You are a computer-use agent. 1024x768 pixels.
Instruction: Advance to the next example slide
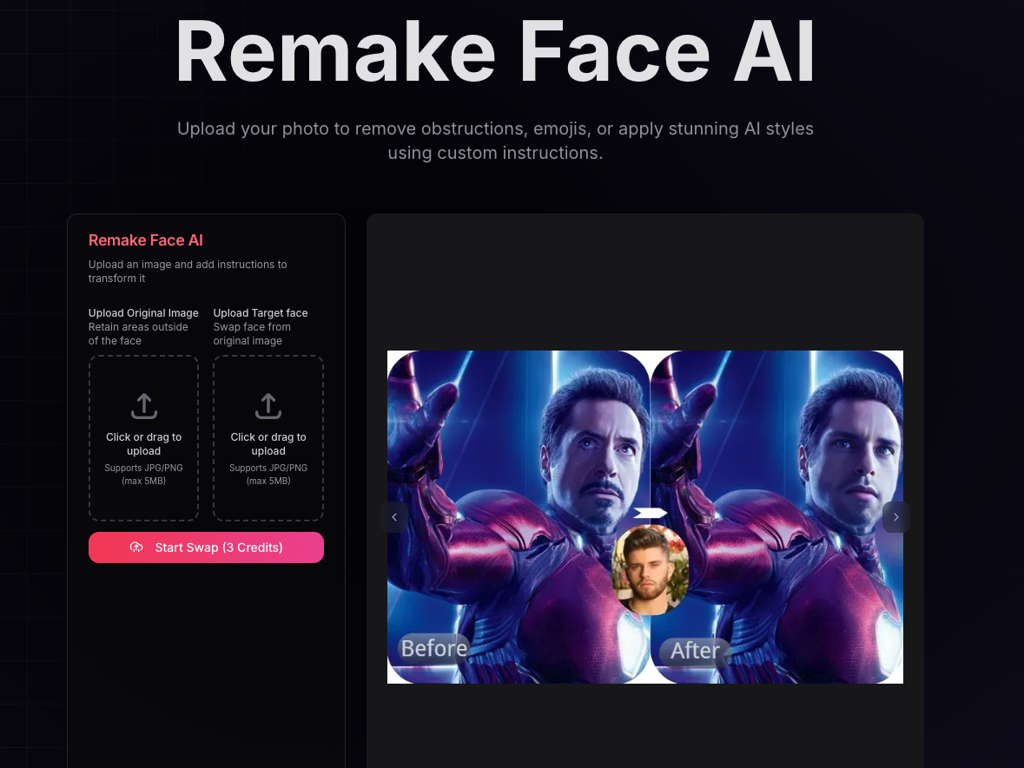coord(895,517)
